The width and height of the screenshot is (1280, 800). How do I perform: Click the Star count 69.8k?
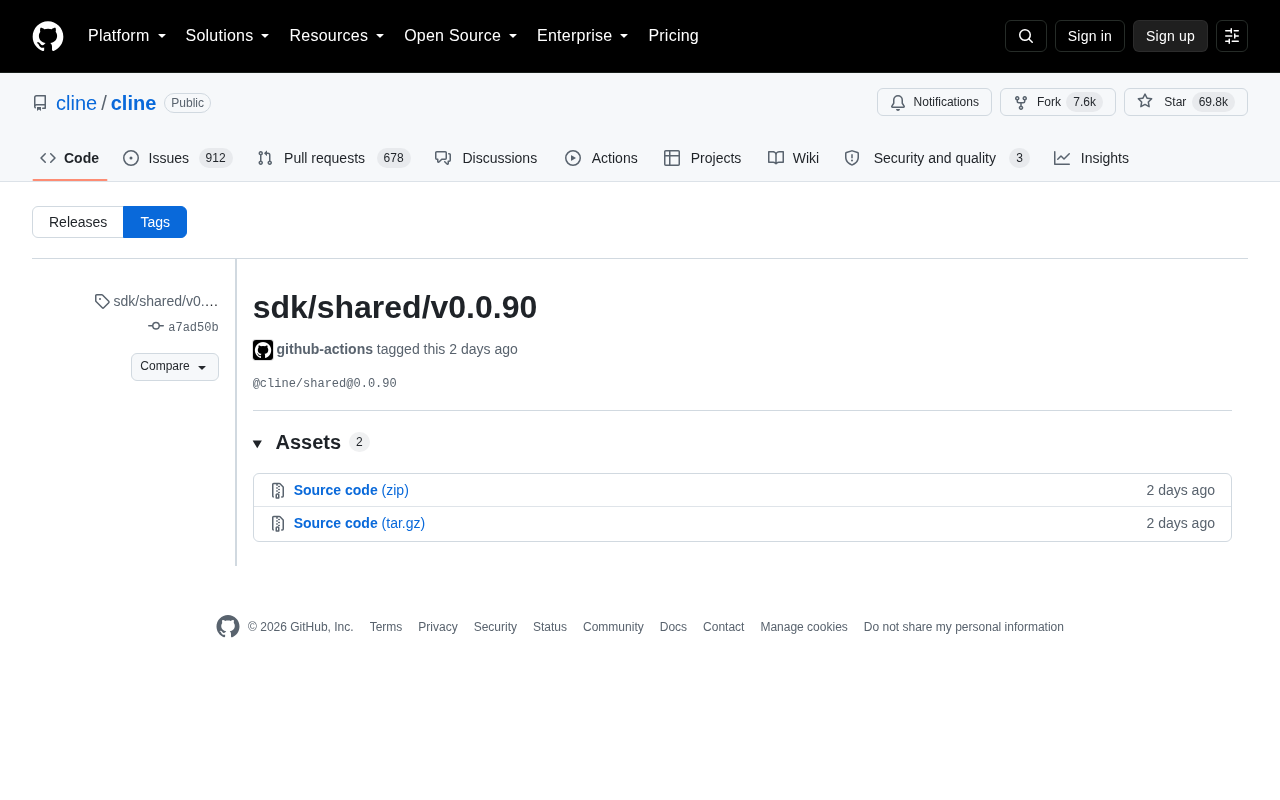click(x=1213, y=102)
